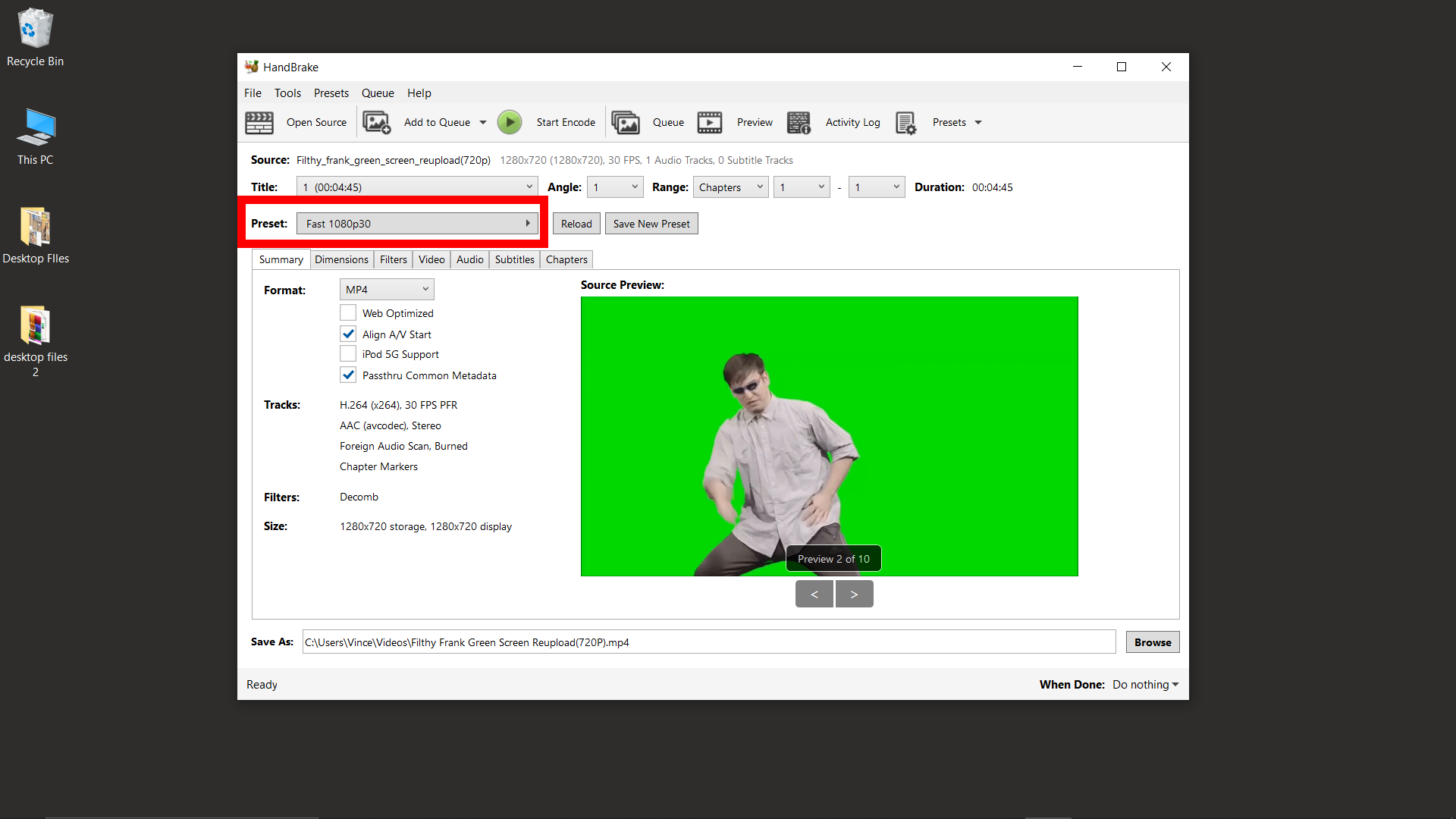Disable the Align A/V Start checkbox
The width and height of the screenshot is (1456, 819).
[348, 333]
